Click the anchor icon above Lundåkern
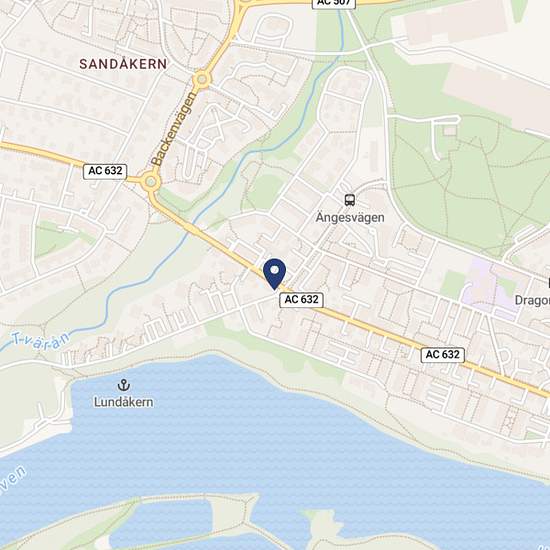 point(123,385)
